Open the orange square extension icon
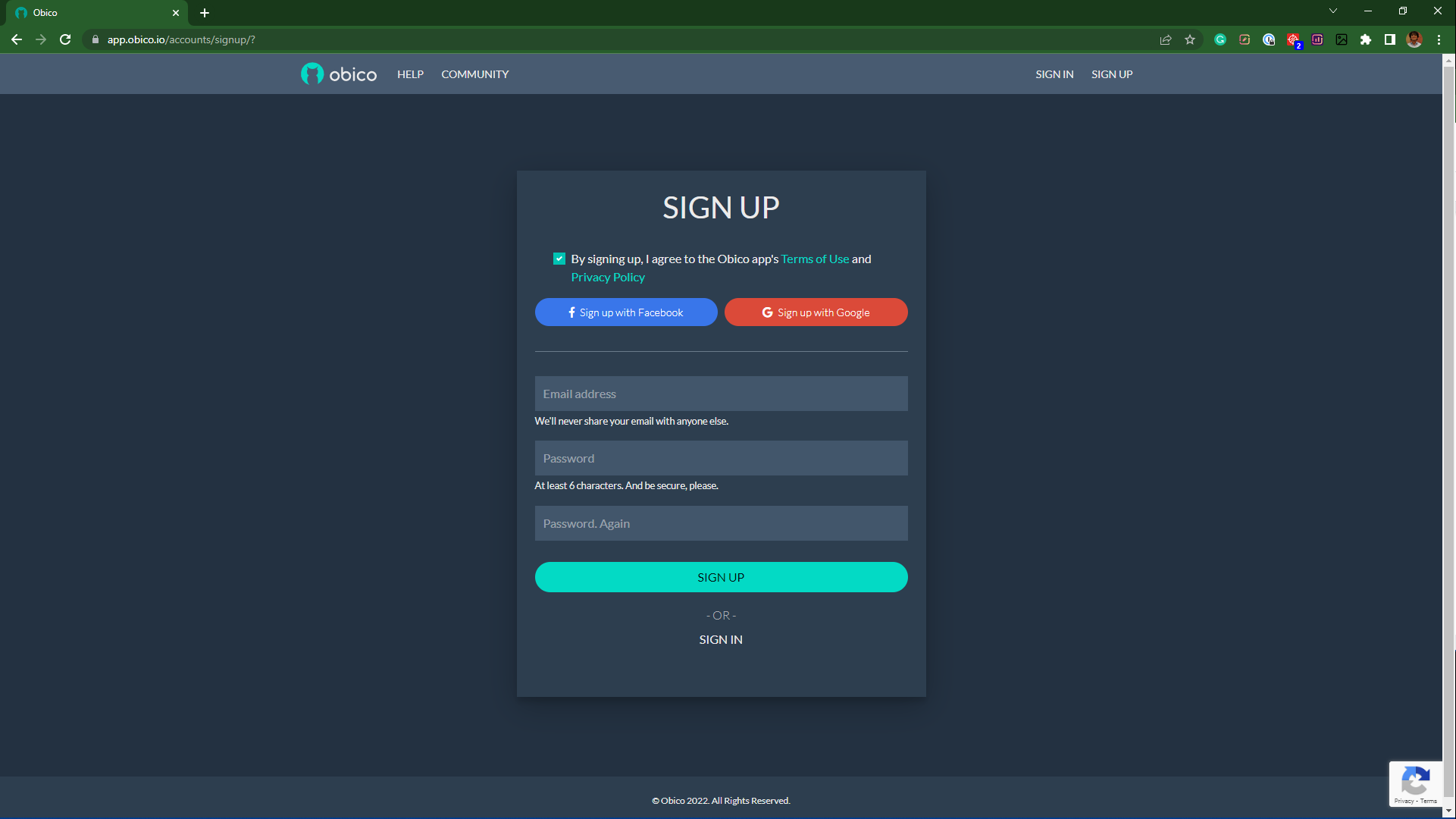Image resolution: width=1456 pixels, height=819 pixels. pyautogui.click(x=1245, y=39)
